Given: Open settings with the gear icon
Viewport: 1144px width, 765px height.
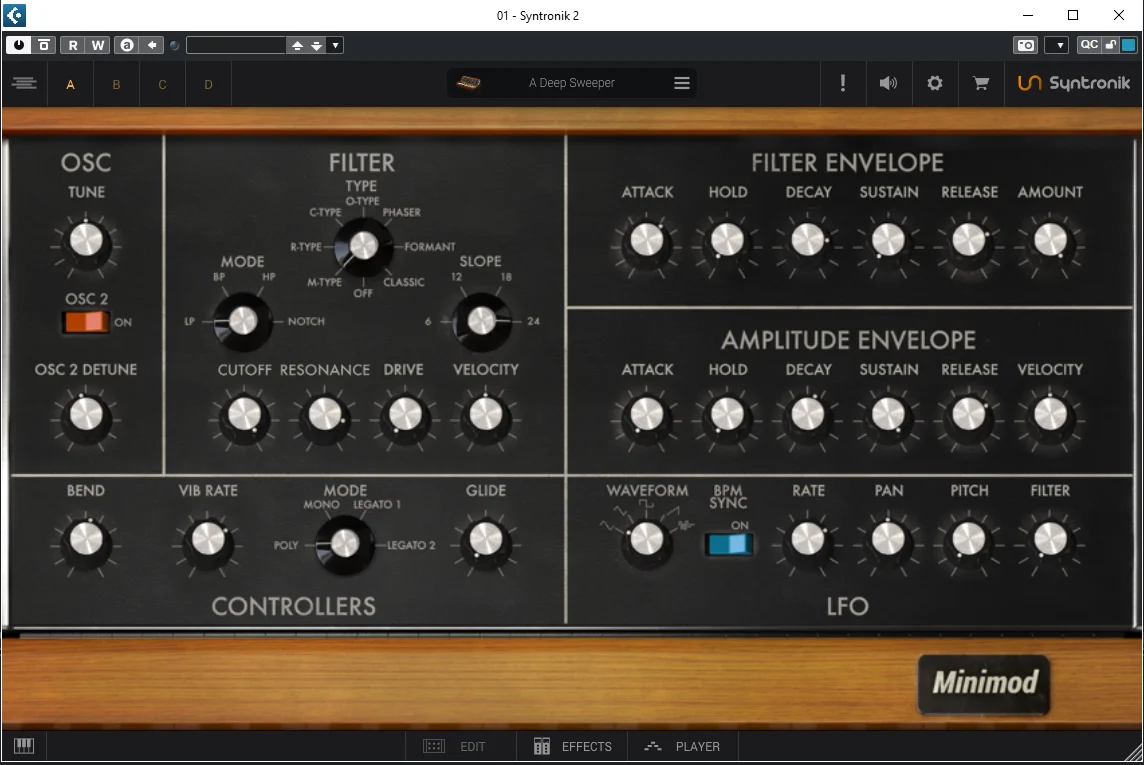Looking at the screenshot, I should pos(935,83).
